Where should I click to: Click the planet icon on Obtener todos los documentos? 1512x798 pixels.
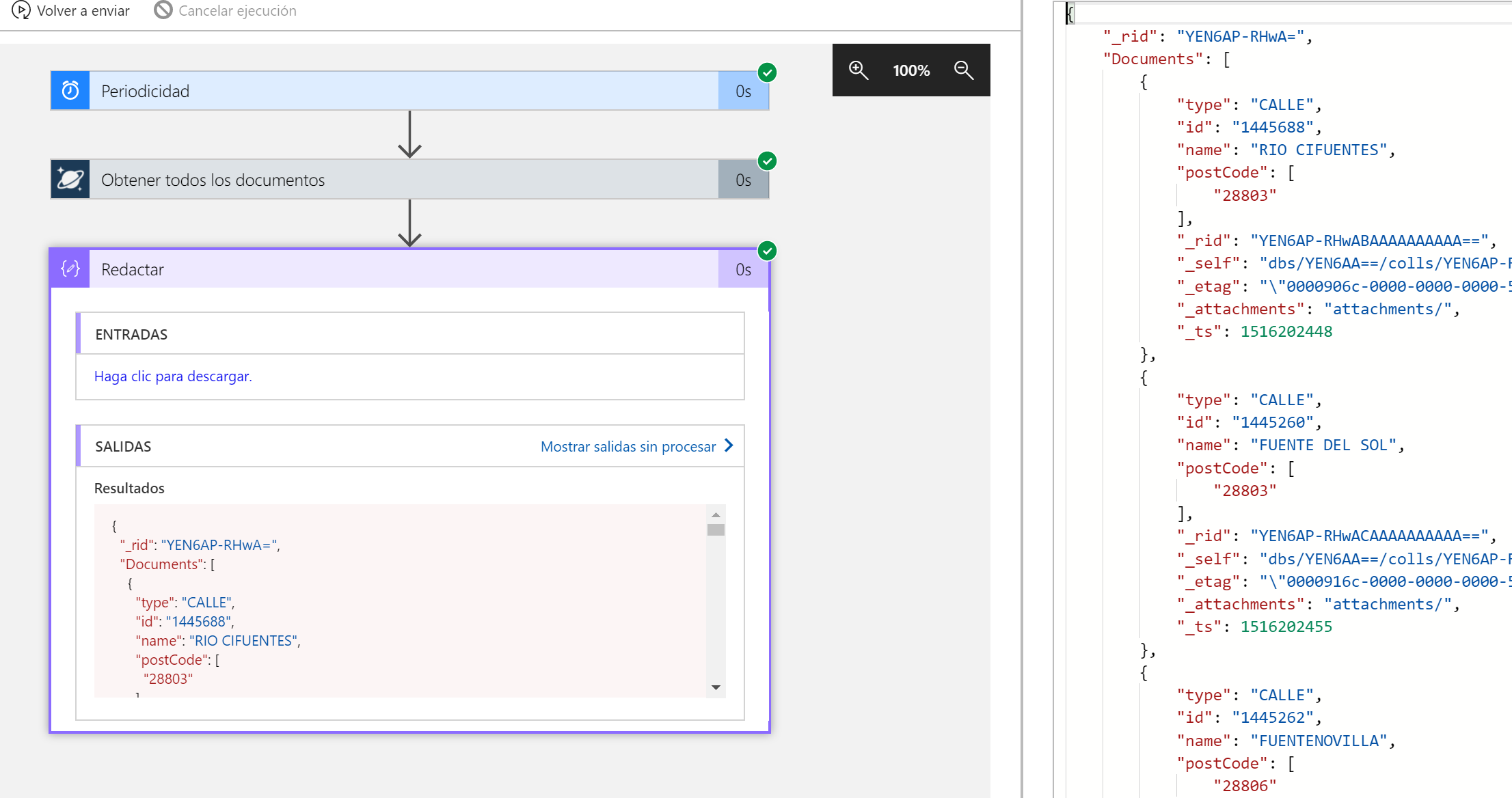[69, 179]
